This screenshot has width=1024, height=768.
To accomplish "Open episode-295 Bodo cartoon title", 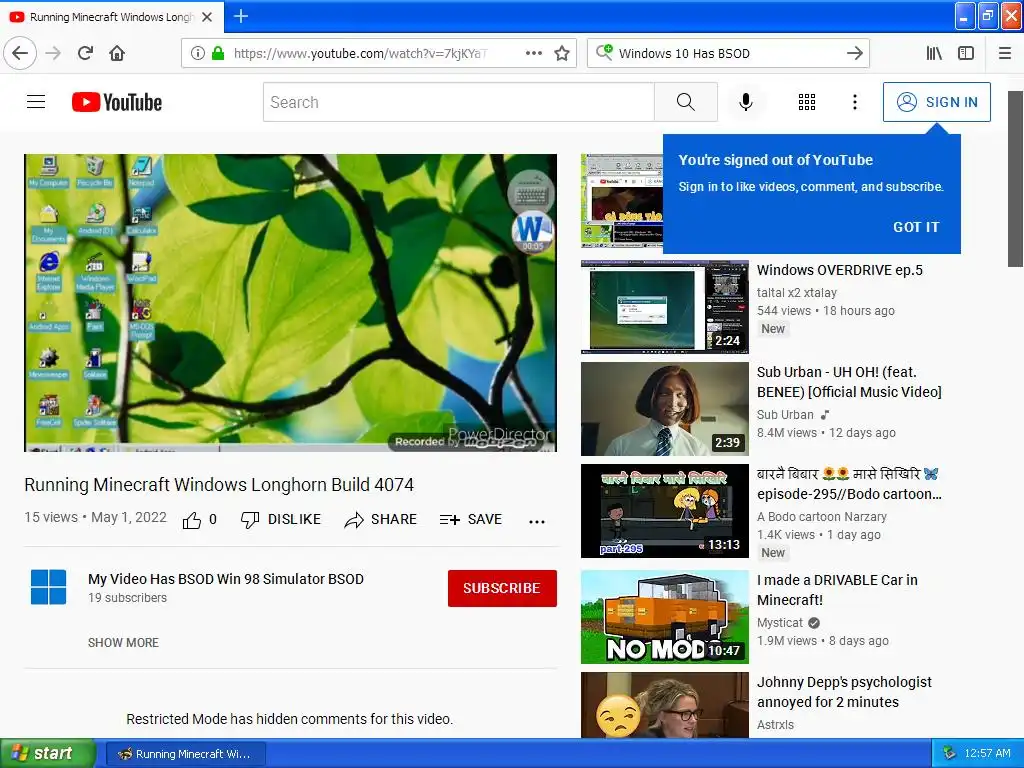I will pos(849,484).
